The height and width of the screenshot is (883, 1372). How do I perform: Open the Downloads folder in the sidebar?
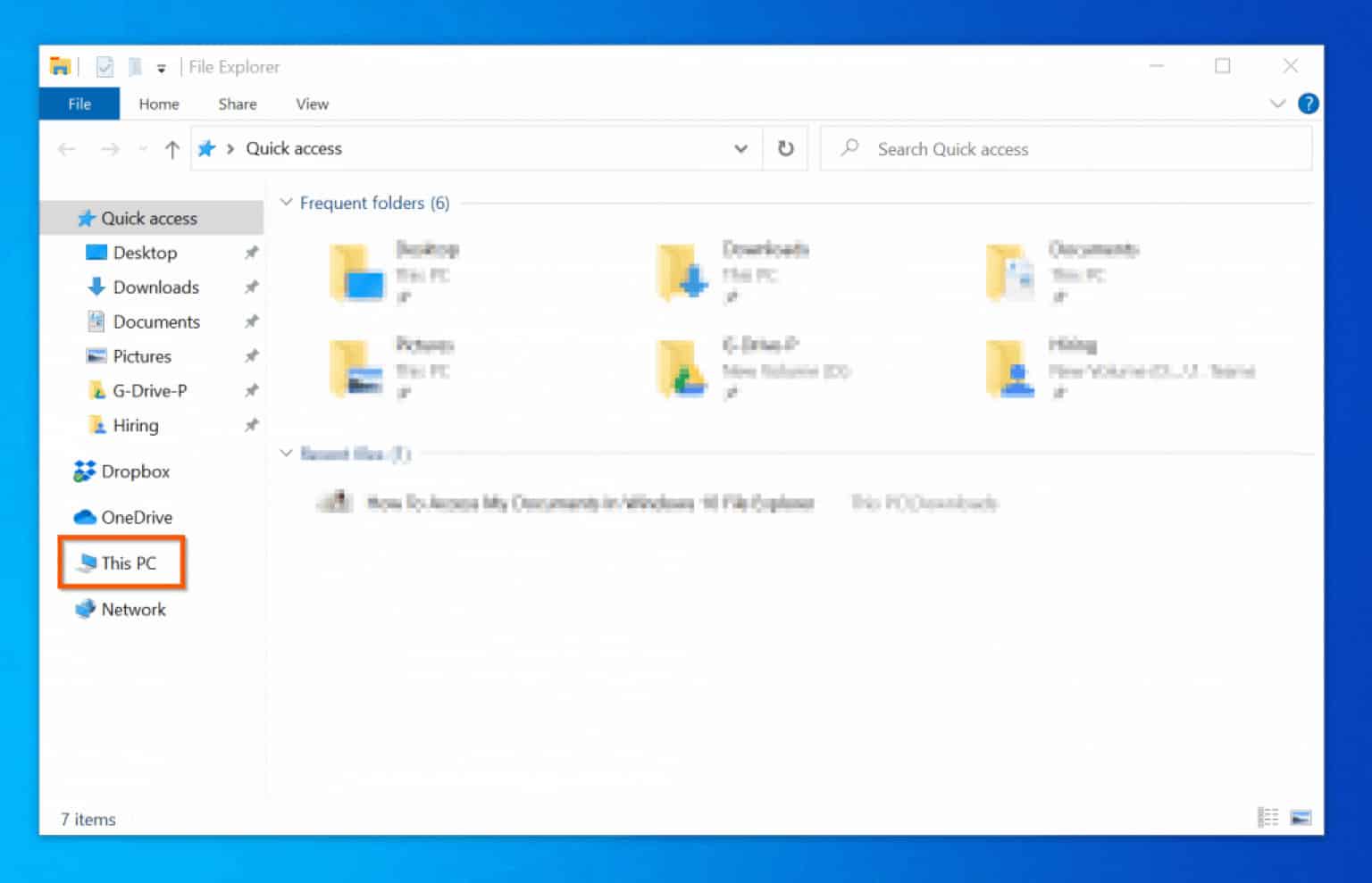(x=156, y=287)
